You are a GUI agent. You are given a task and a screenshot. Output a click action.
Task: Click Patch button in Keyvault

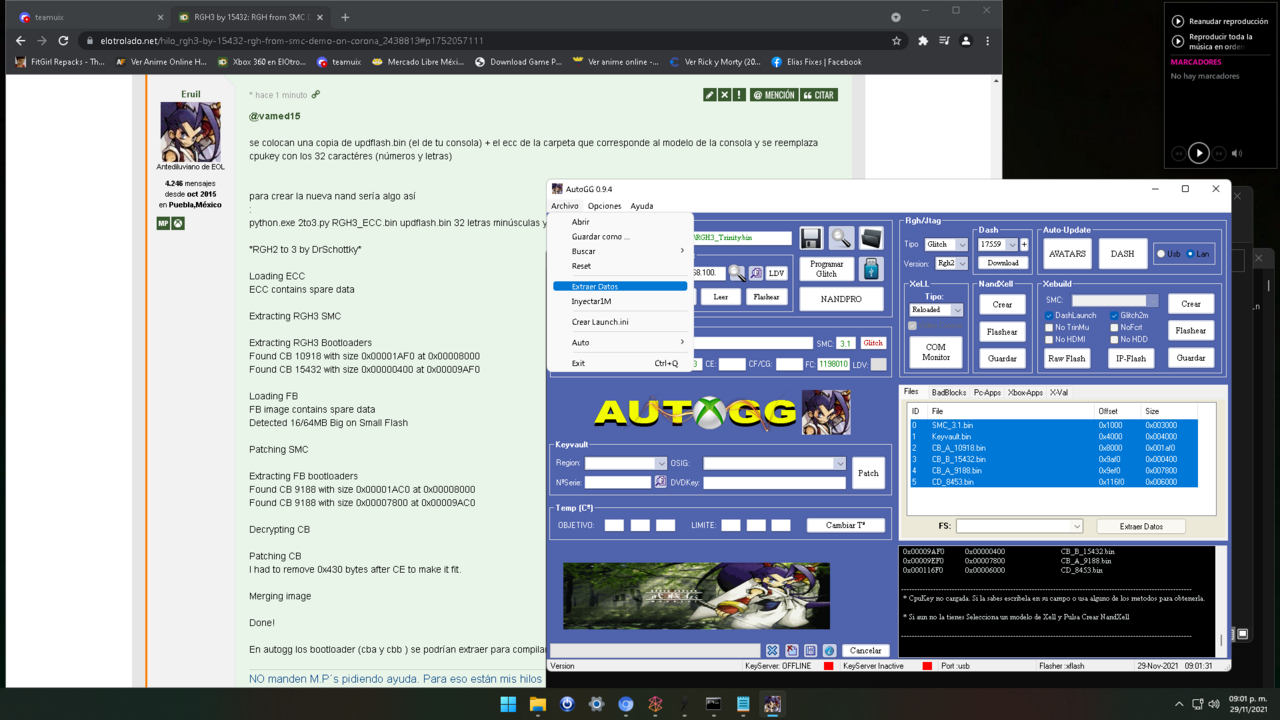[868, 473]
